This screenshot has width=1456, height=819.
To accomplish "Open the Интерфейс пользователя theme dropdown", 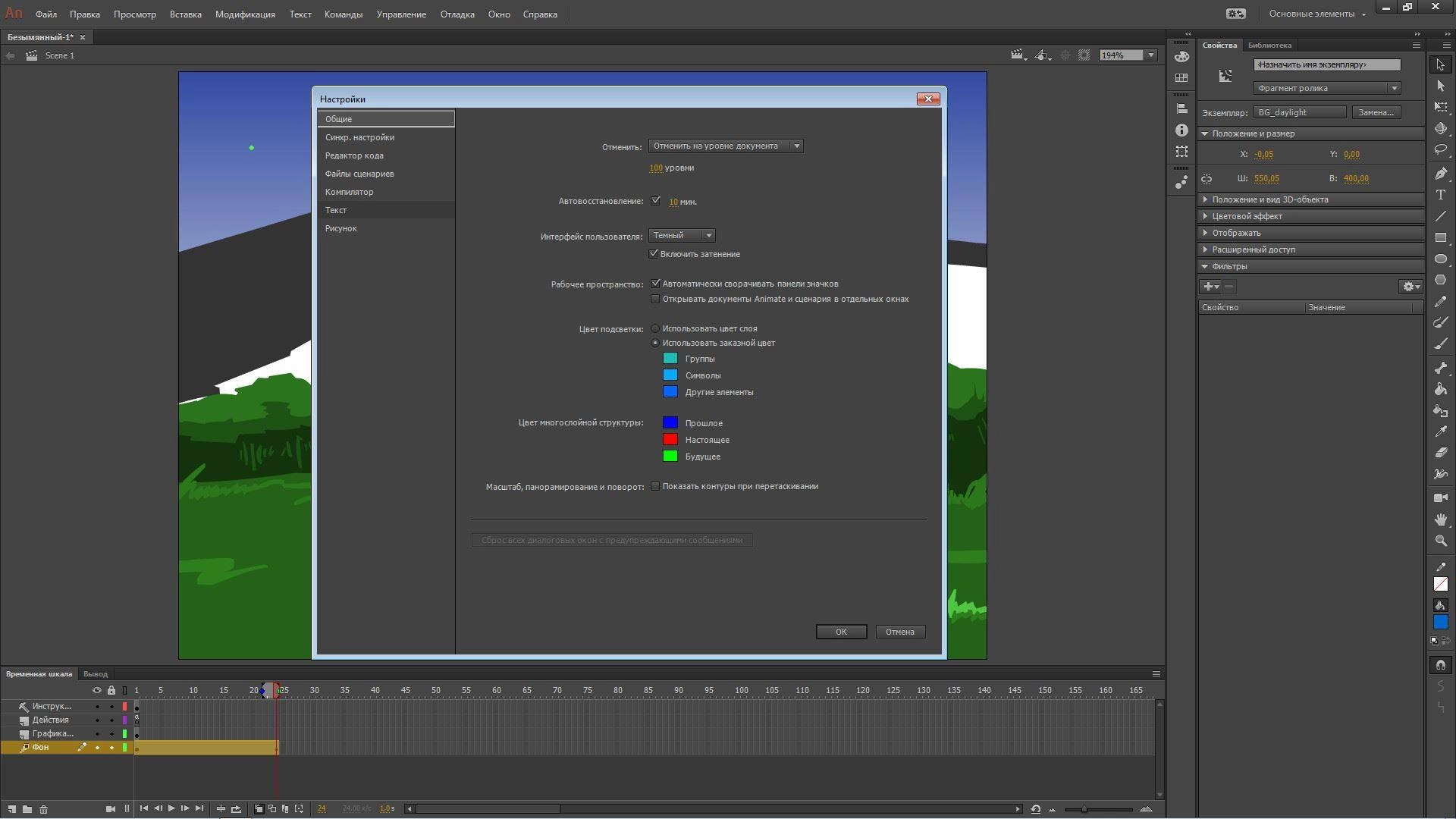I will tap(682, 235).
